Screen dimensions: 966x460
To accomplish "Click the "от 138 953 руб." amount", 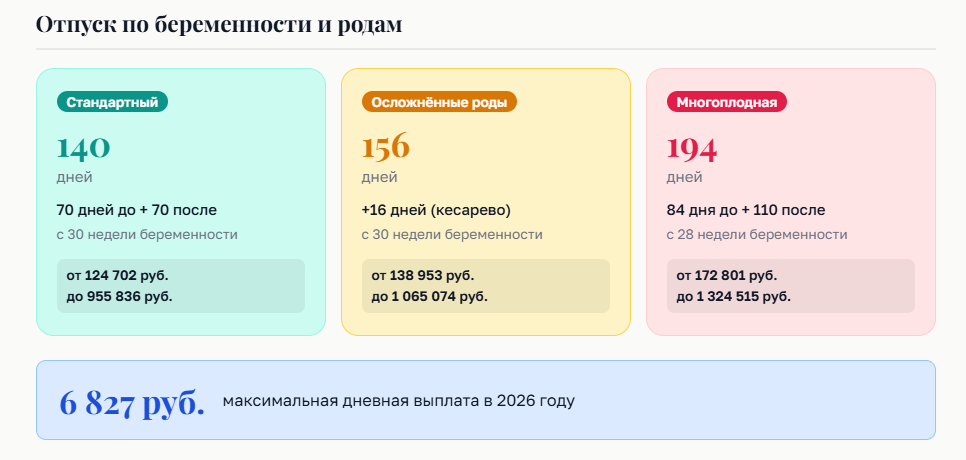I will tap(422, 275).
